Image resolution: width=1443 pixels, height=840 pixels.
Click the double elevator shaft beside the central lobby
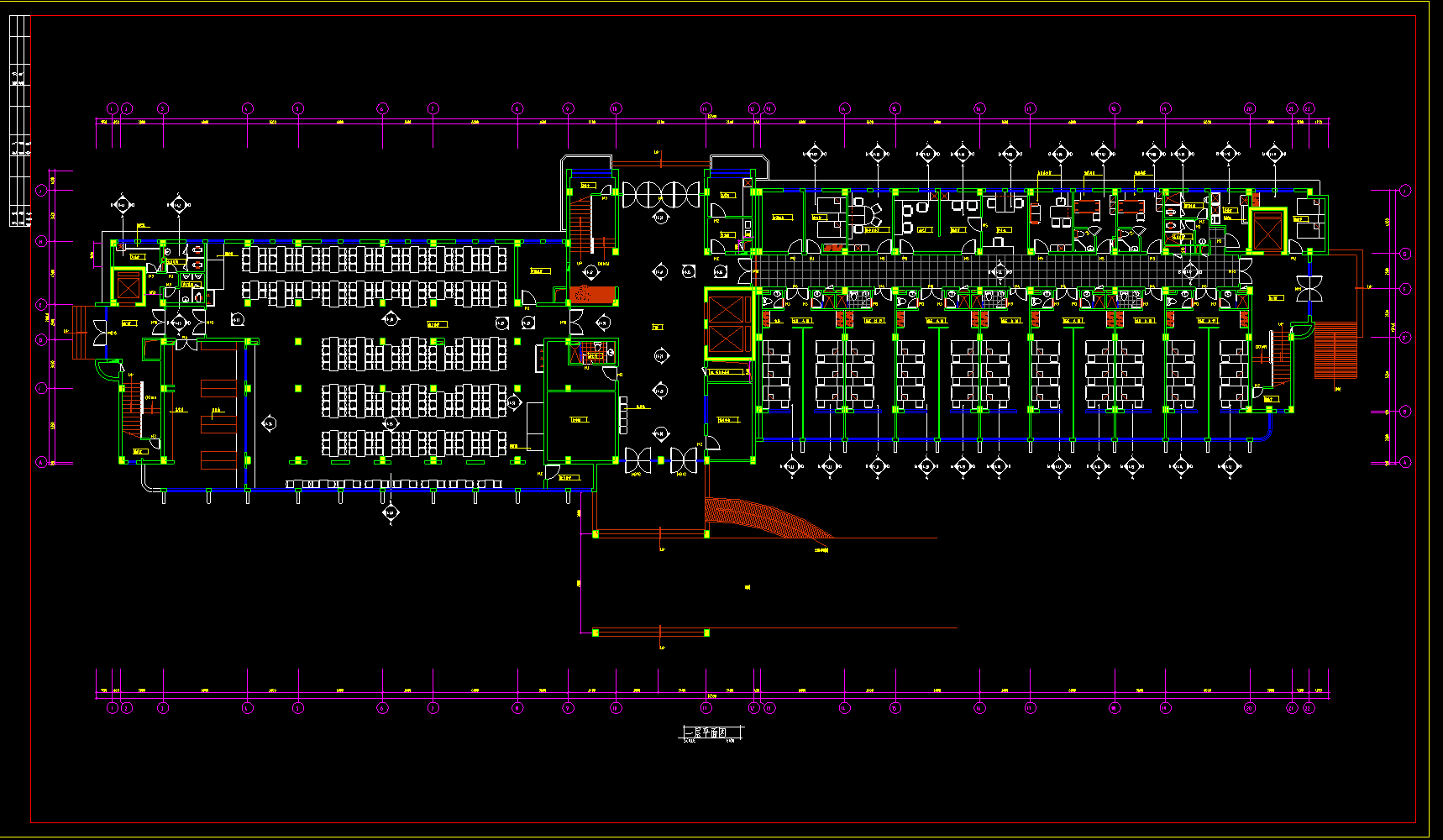[727, 323]
